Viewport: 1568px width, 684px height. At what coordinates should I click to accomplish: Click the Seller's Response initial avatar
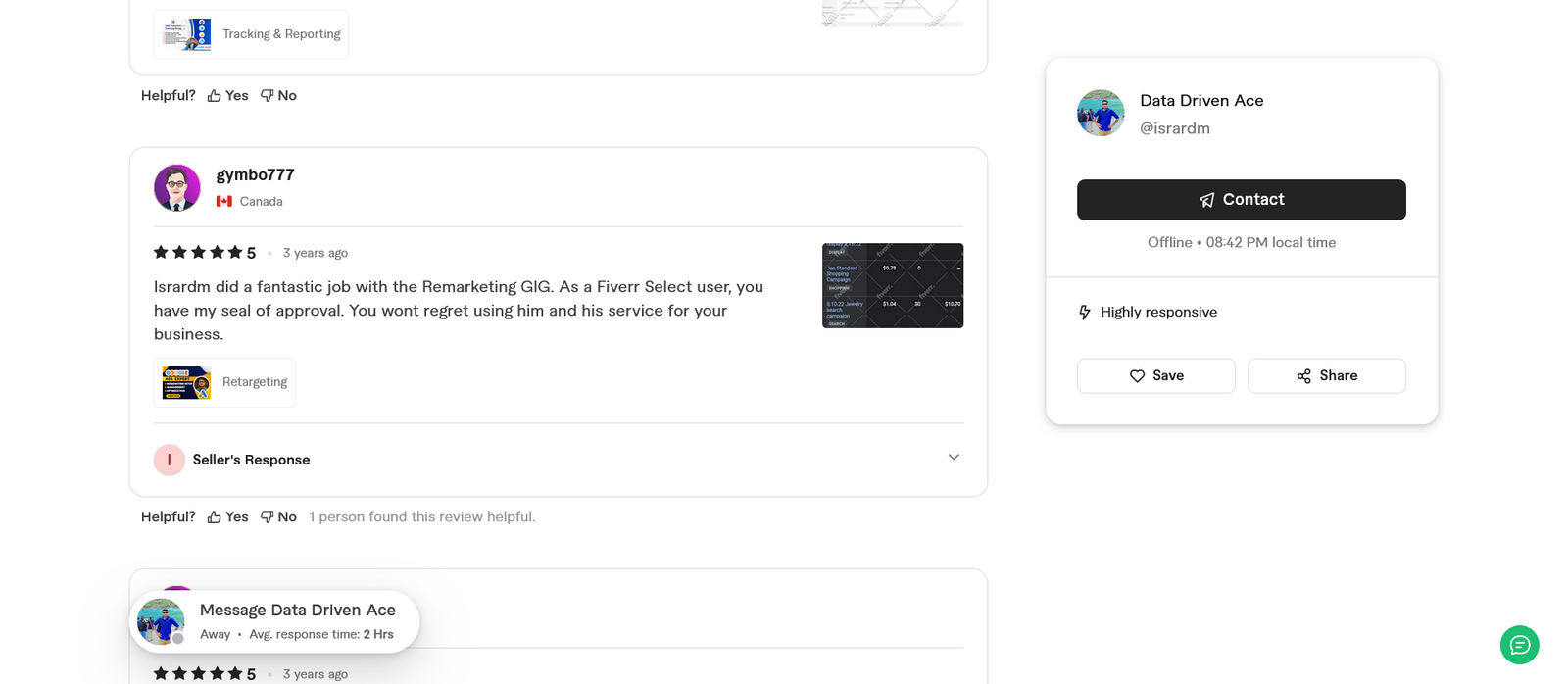click(169, 459)
